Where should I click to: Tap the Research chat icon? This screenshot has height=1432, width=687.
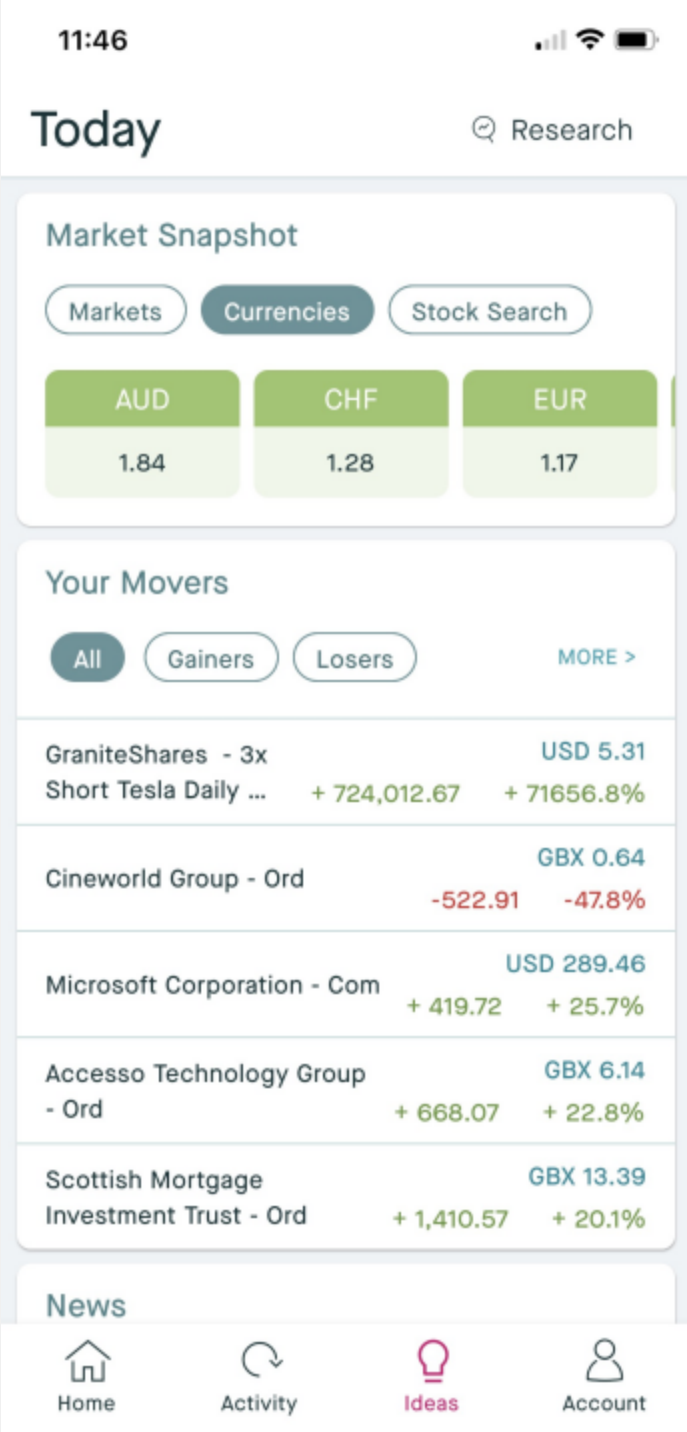484,130
